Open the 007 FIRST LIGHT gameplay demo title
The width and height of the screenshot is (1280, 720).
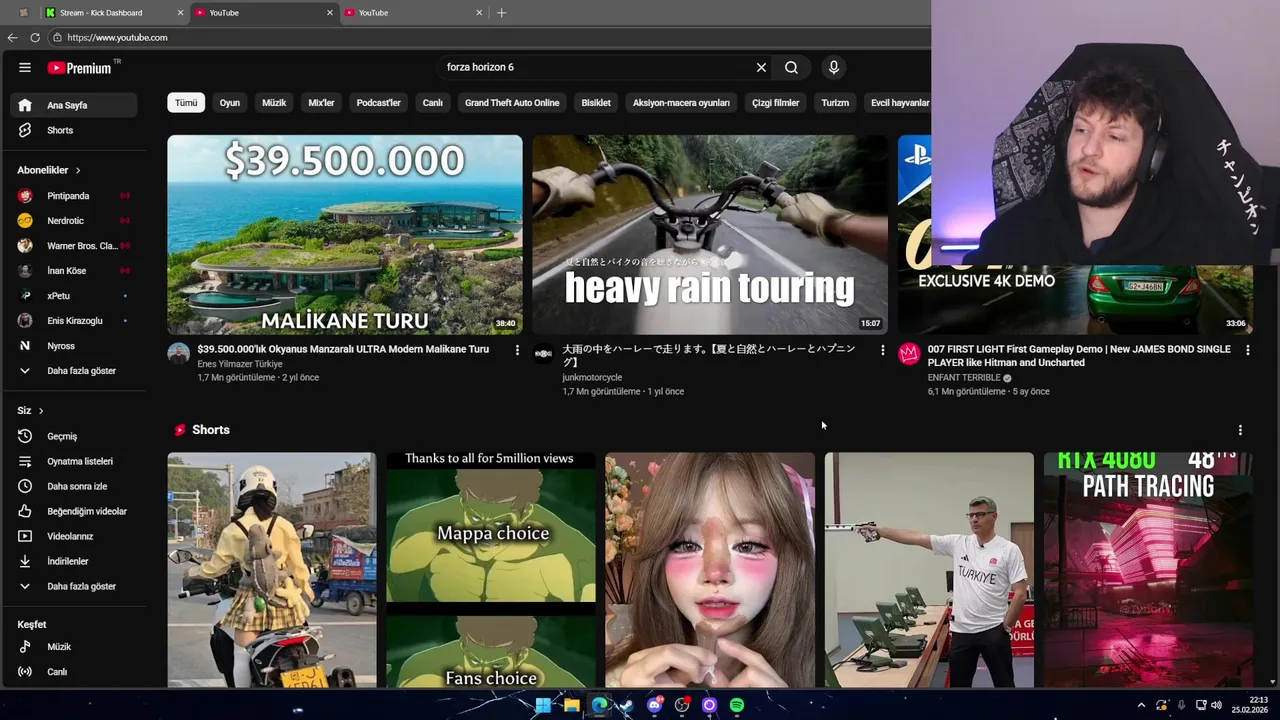point(1079,356)
